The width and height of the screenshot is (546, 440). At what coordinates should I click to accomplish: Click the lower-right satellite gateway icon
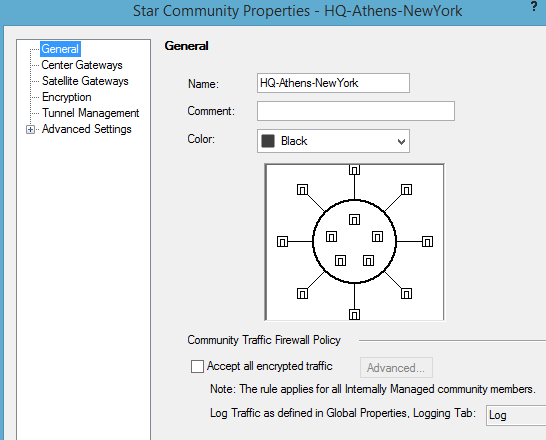click(406, 293)
